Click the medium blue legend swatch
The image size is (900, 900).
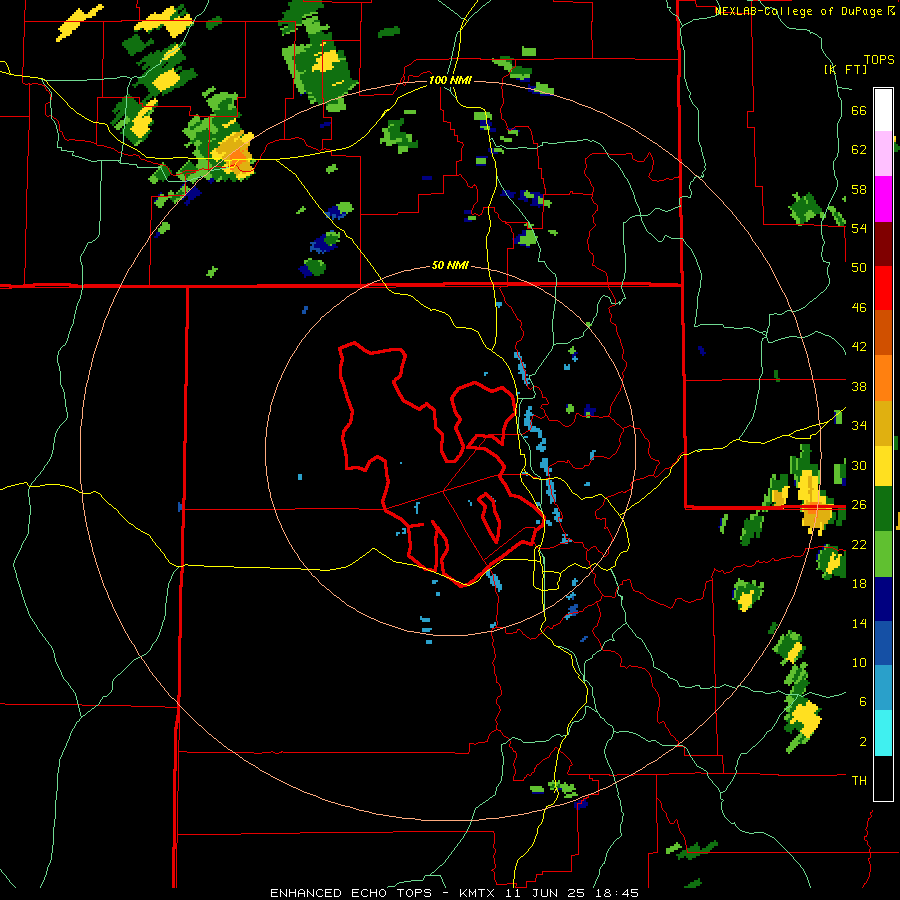click(883, 643)
